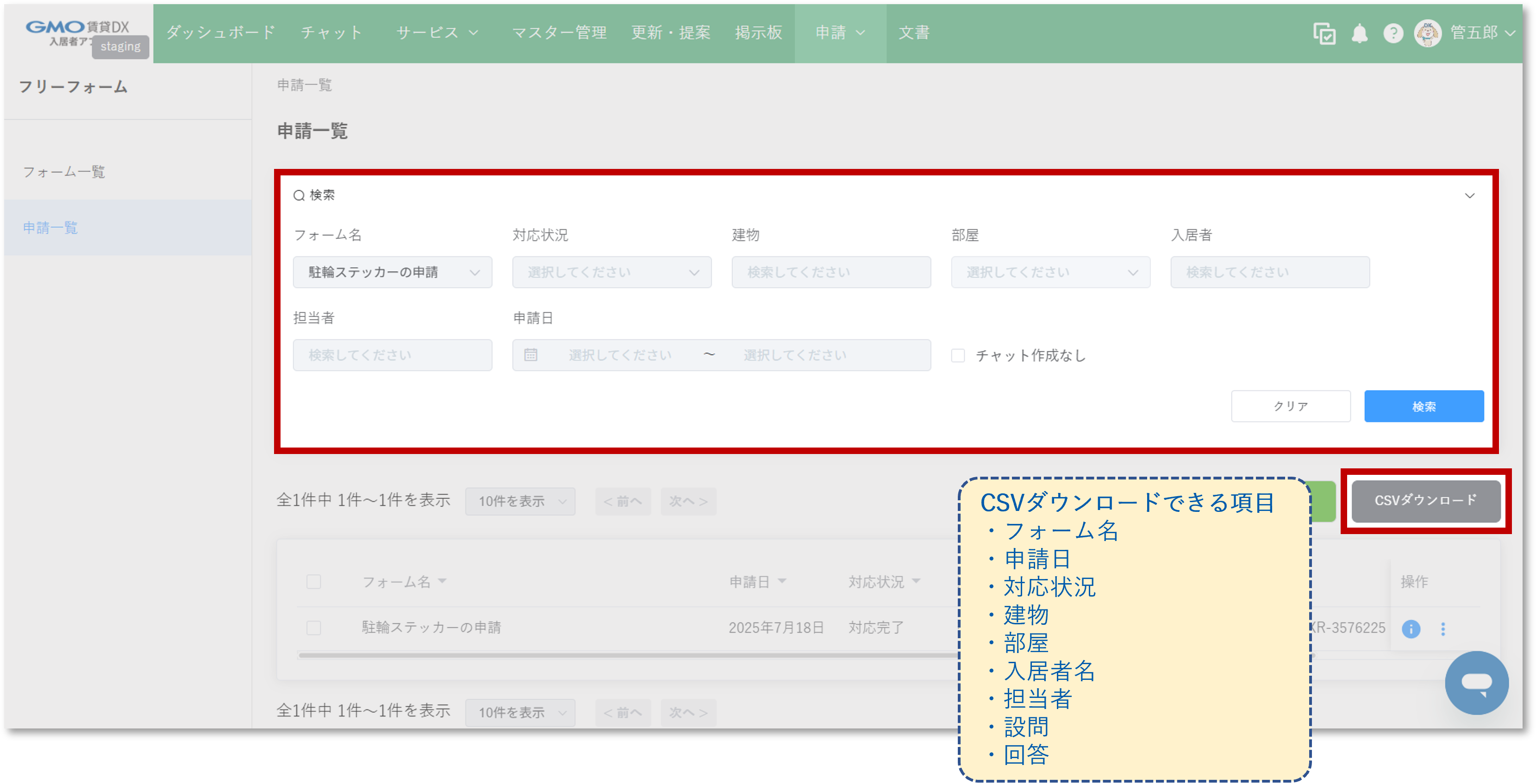Open the notifications bell icon
The width and height of the screenshot is (1536, 784).
click(x=1360, y=33)
